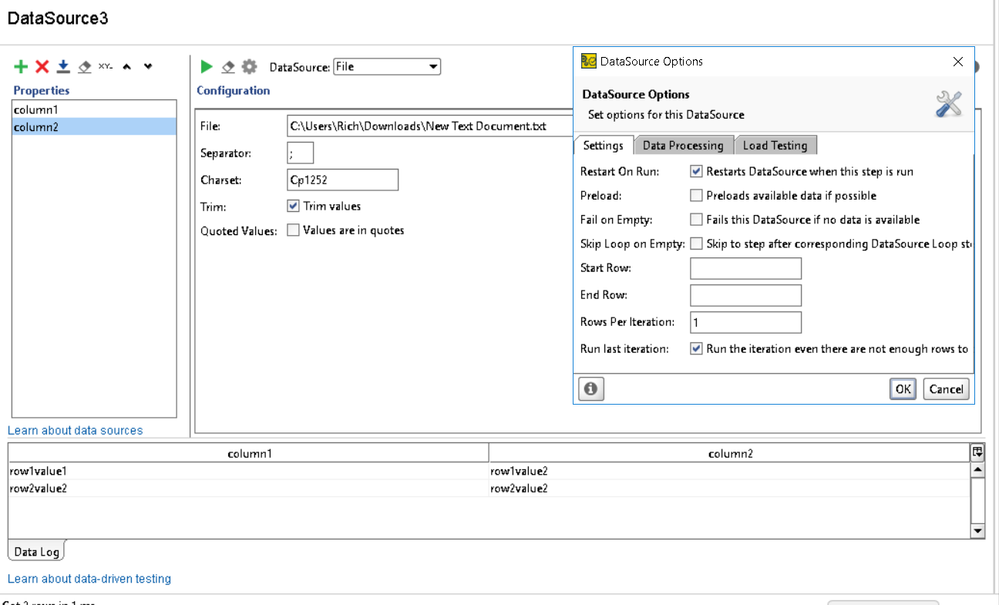Move property up with the up arrow
The width and height of the screenshot is (999, 605).
[x=127, y=67]
